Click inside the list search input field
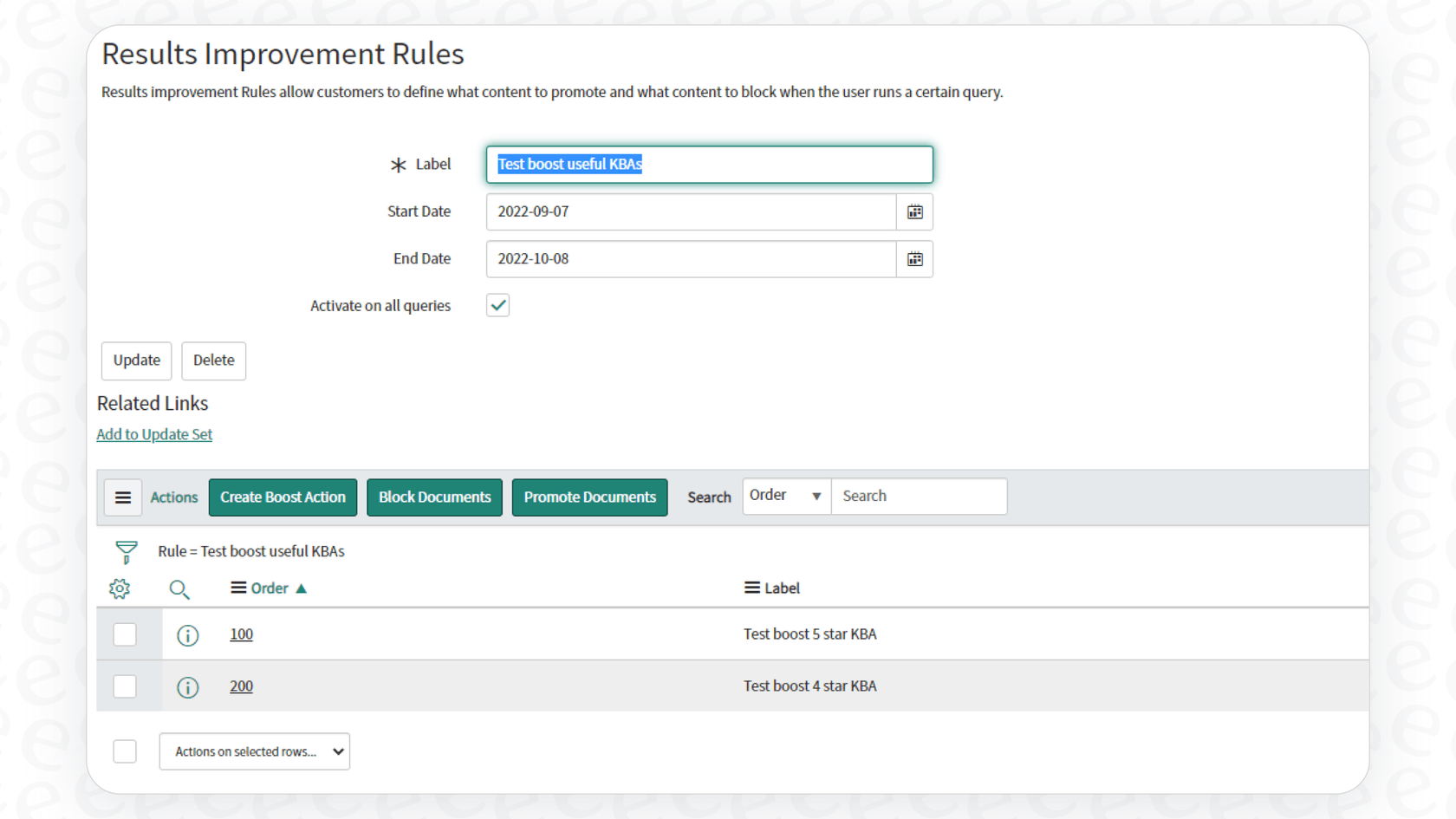Screen dimensions: 1456x819 919,496
